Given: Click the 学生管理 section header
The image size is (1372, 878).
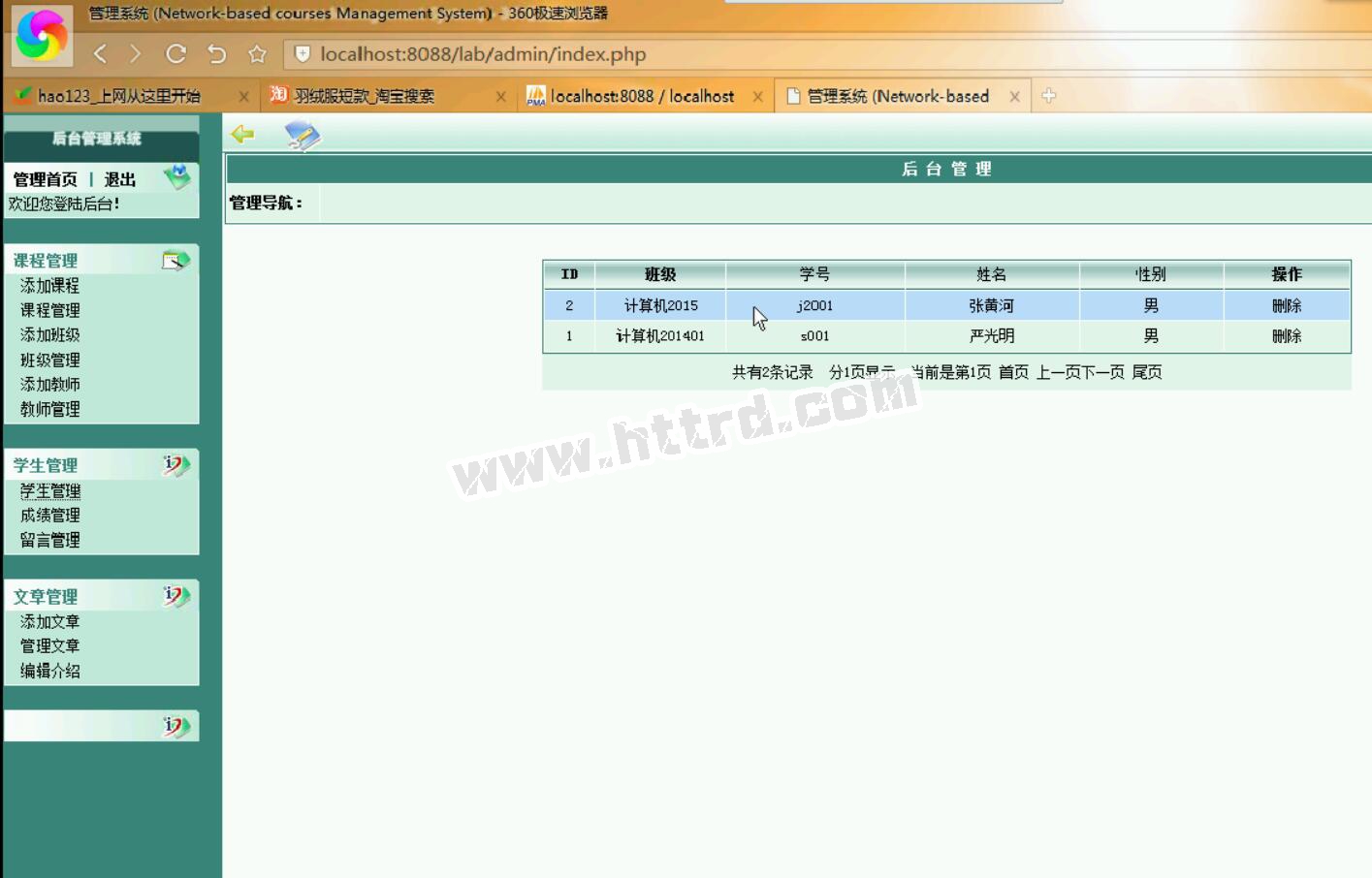Looking at the screenshot, I should click(x=46, y=465).
